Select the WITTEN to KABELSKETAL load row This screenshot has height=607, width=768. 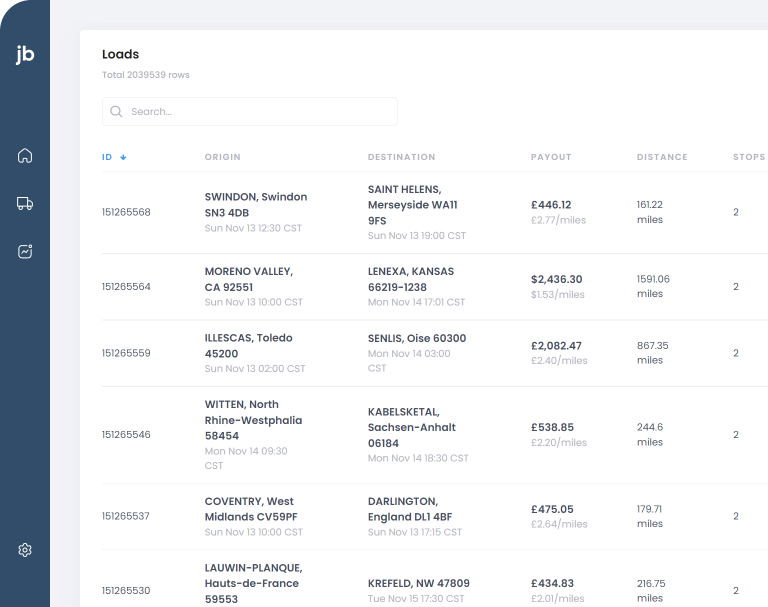coord(400,435)
